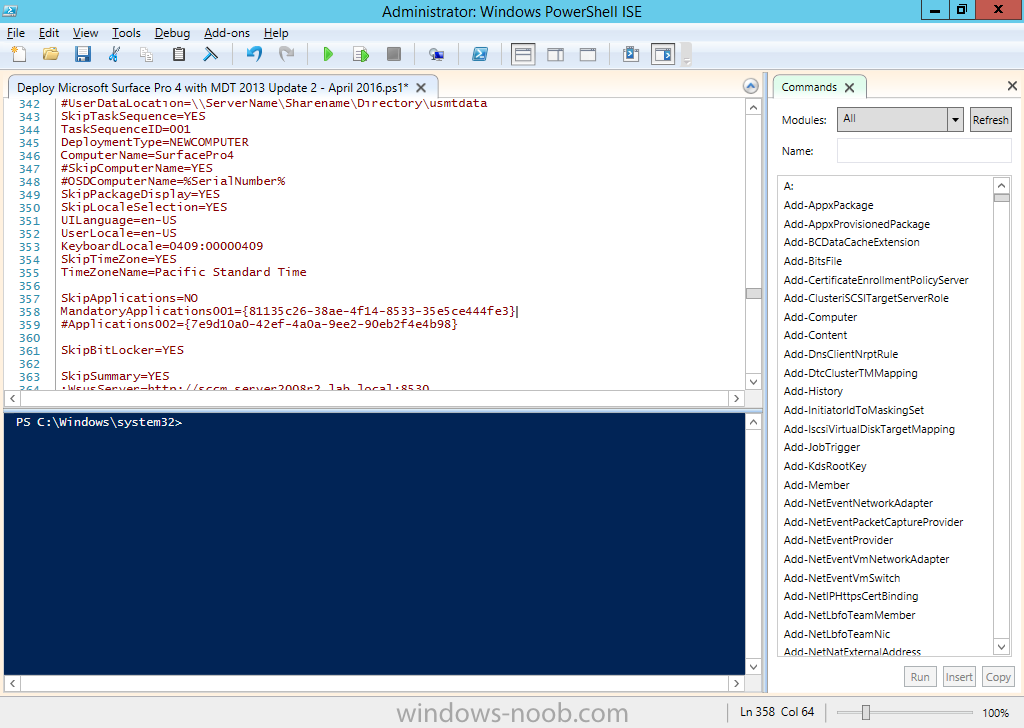Collapse script pane with round chevron button
1024x728 pixels.
751,86
